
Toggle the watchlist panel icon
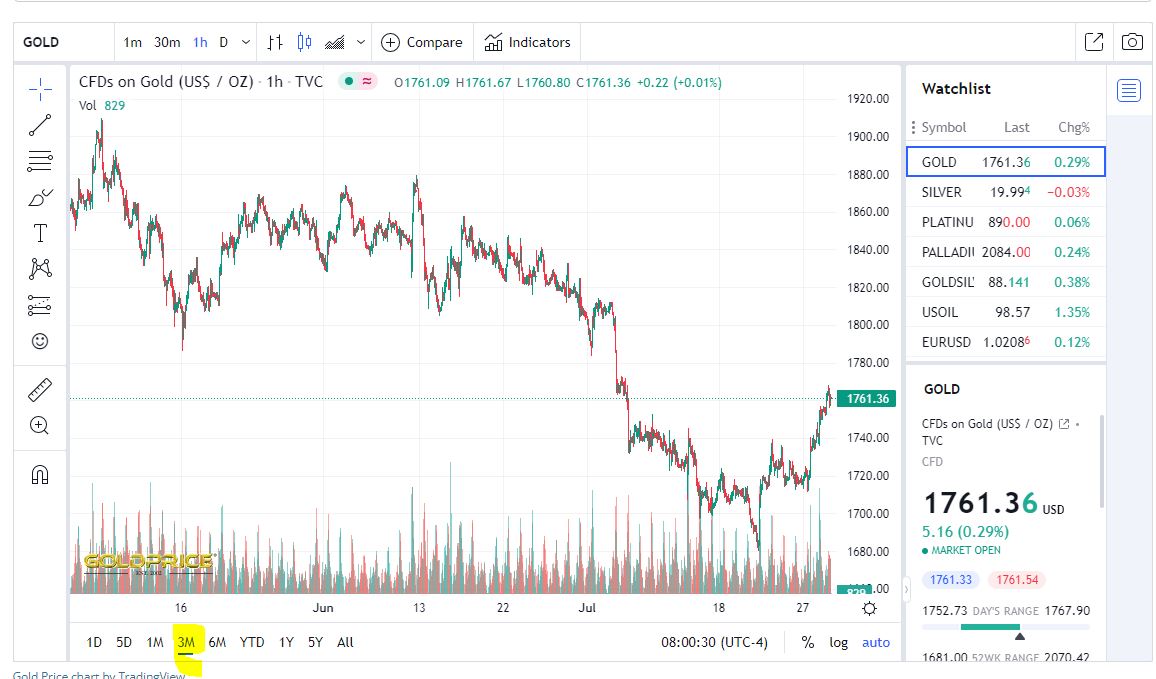point(1129,91)
